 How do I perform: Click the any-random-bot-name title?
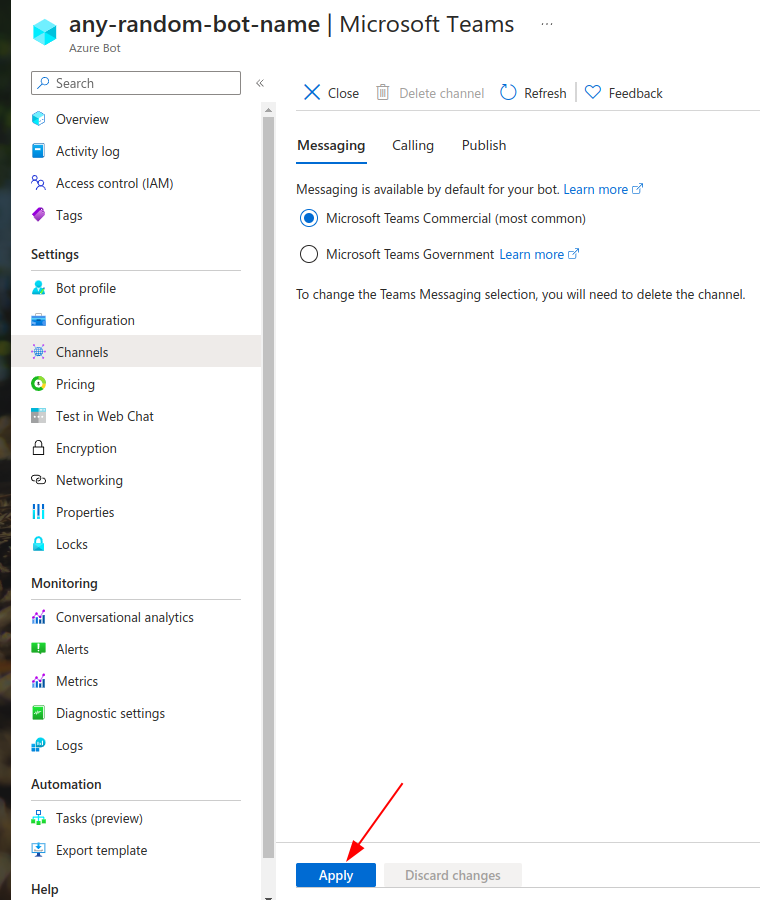click(x=194, y=24)
